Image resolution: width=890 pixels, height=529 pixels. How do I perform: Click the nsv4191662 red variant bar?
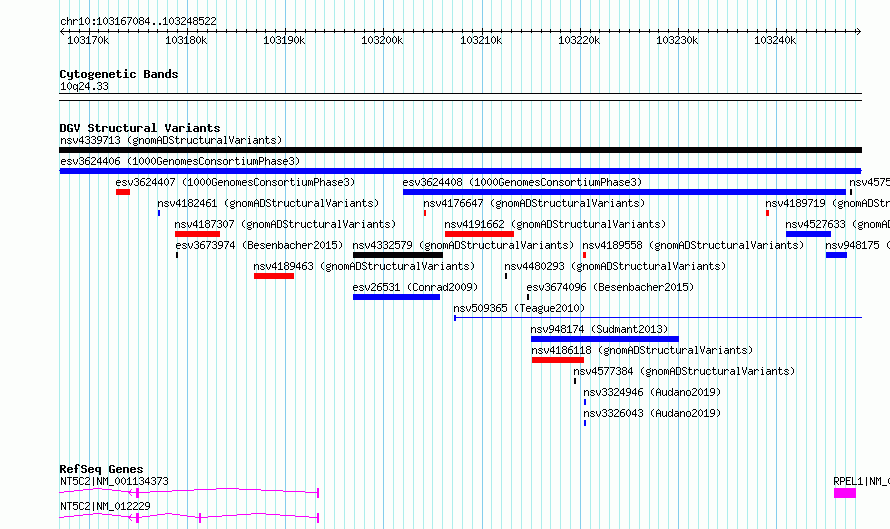click(480, 234)
